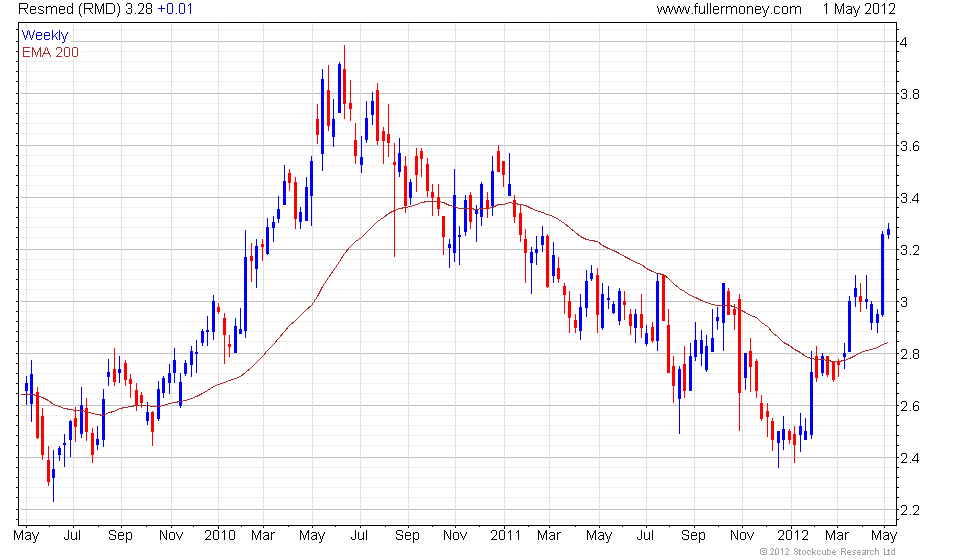Viewport: 980px width, 560px height.
Task: Click the 2011 x-axis label
Action: [505, 536]
